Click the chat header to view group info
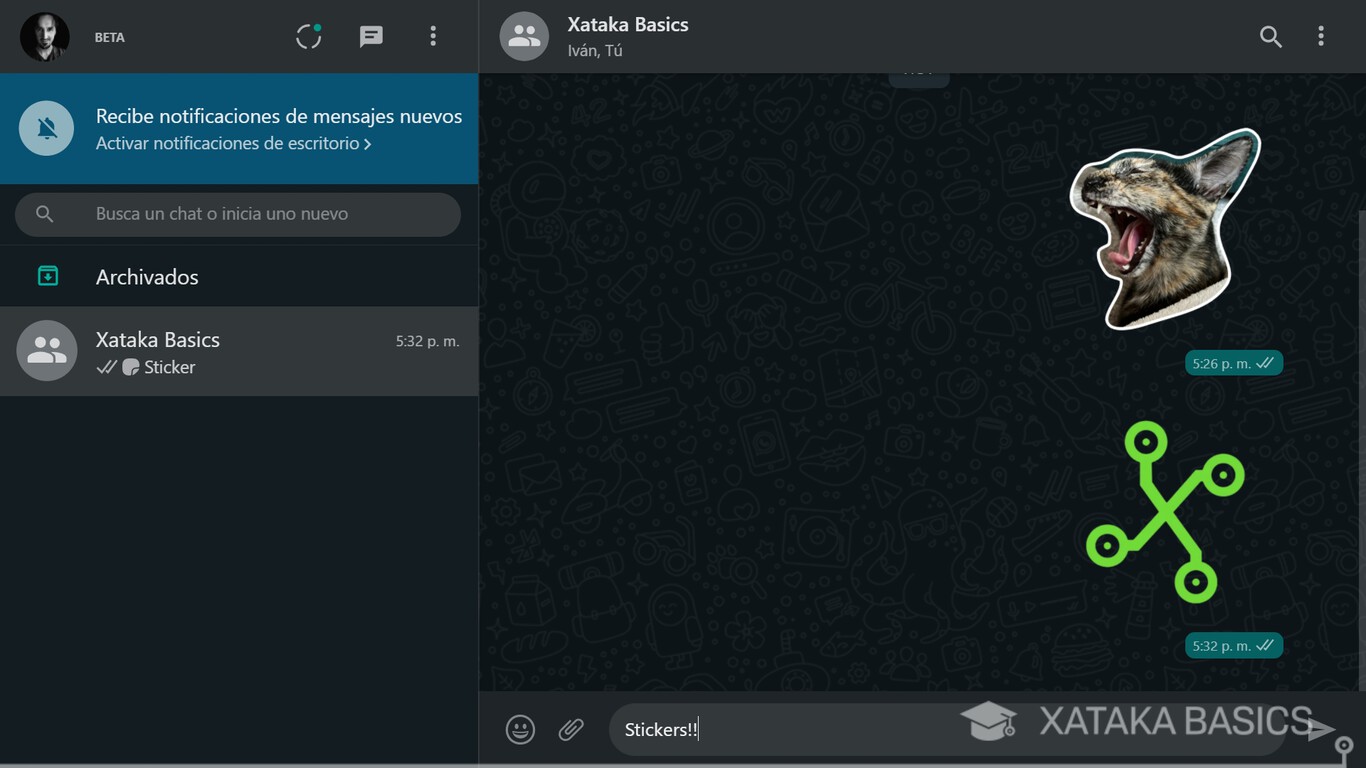The width and height of the screenshot is (1366, 768). click(x=628, y=35)
